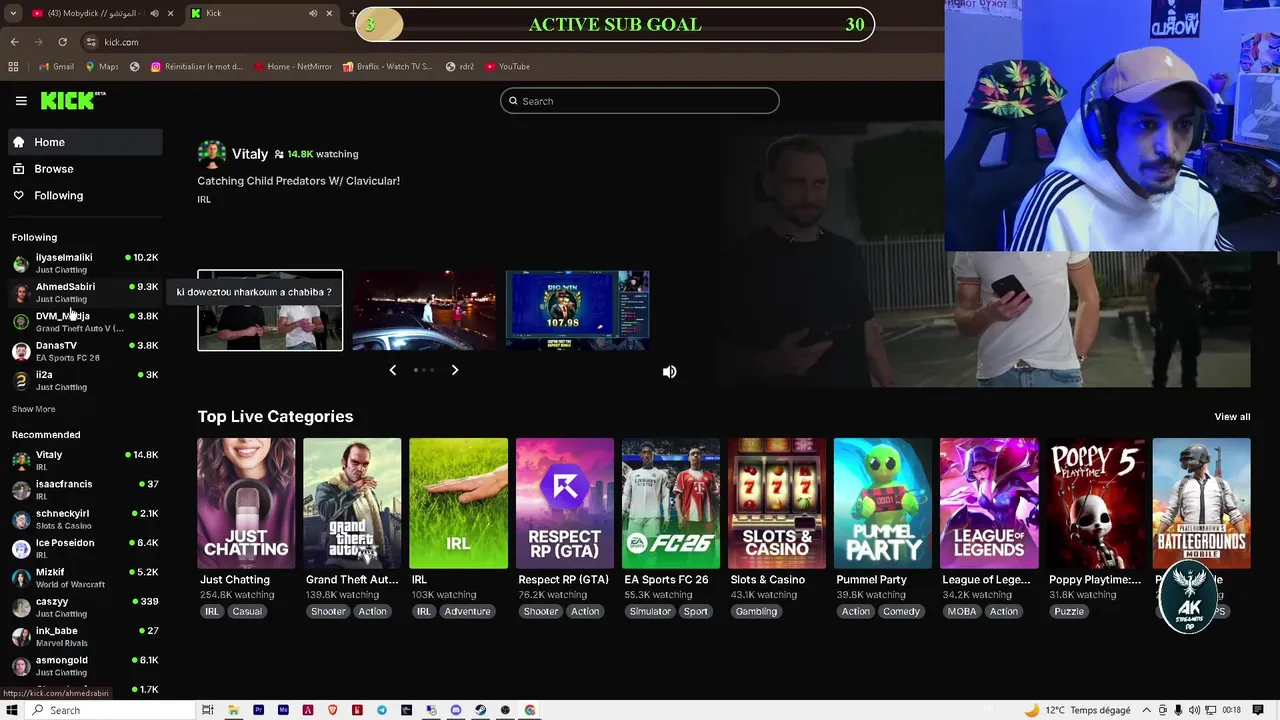Launch Premiere Pro from the taskbar
Screen dimensions: 1280x720
tap(258, 710)
